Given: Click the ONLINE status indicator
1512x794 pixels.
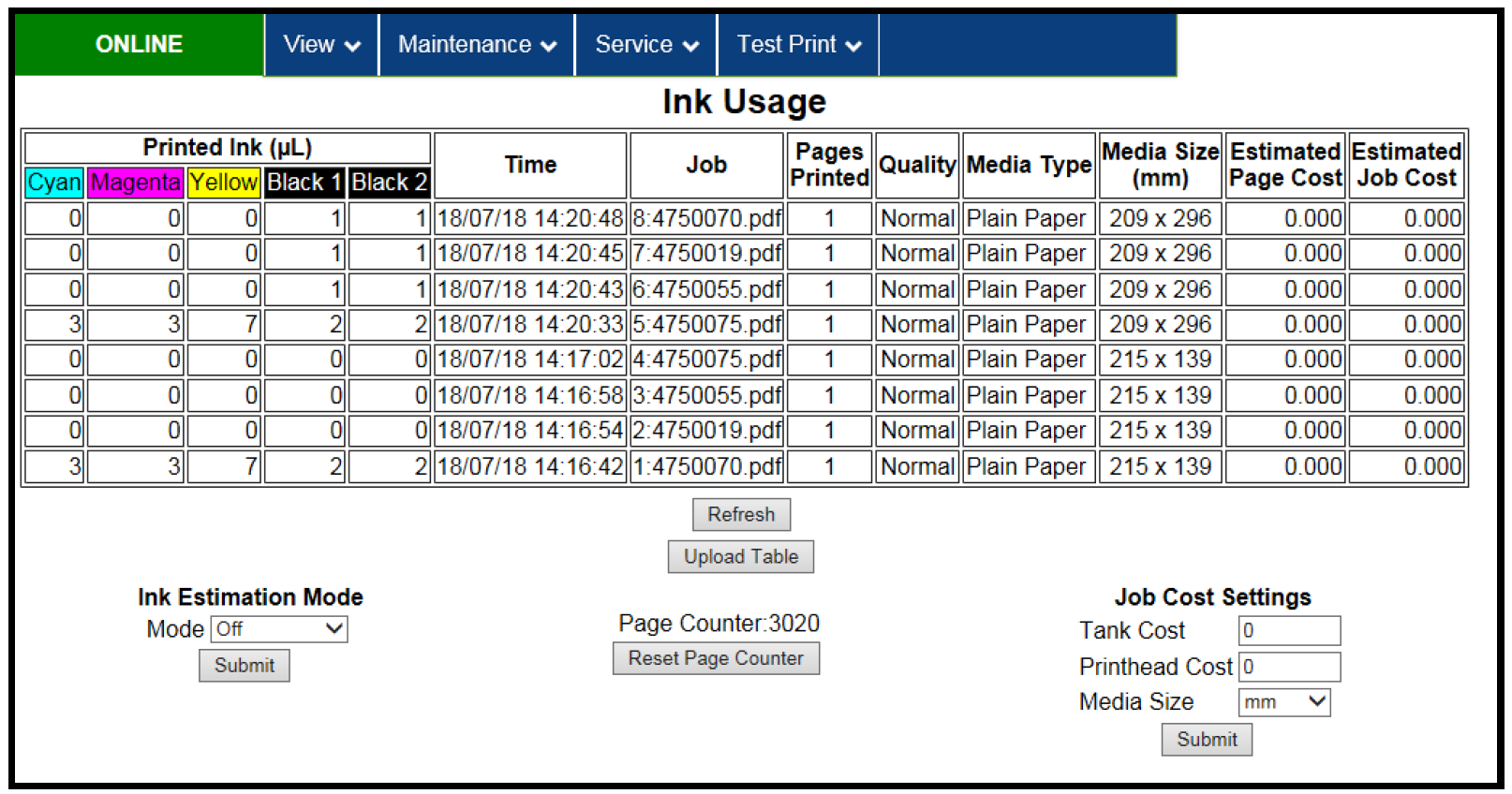Looking at the screenshot, I should tap(140, 44).
